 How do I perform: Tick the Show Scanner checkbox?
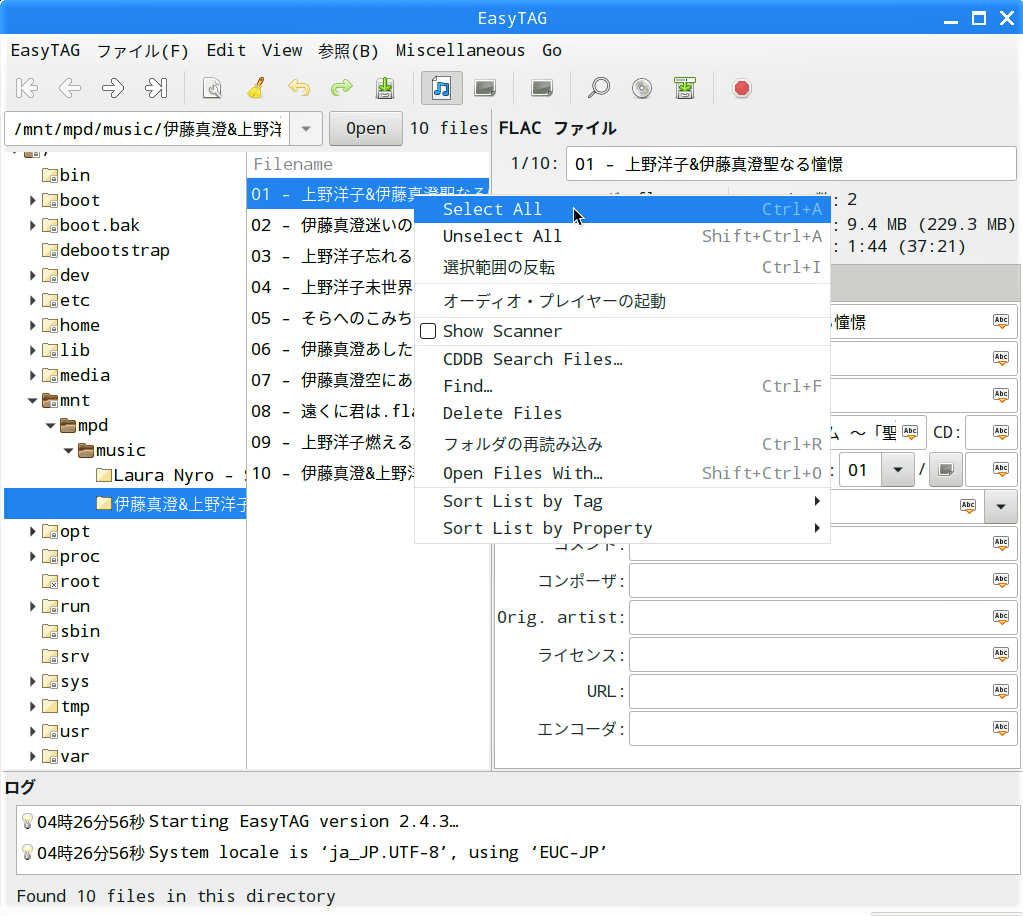click(x=428, y=331)
